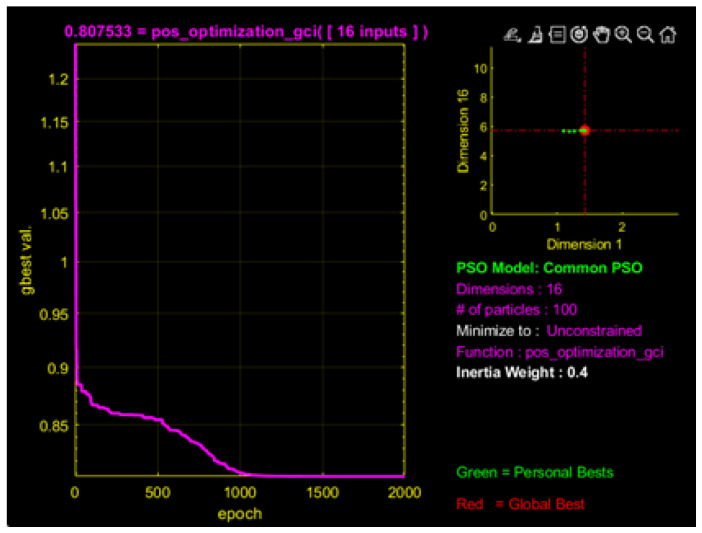Click the '# of particles : 100' label
702x533 pixels.
517,310
